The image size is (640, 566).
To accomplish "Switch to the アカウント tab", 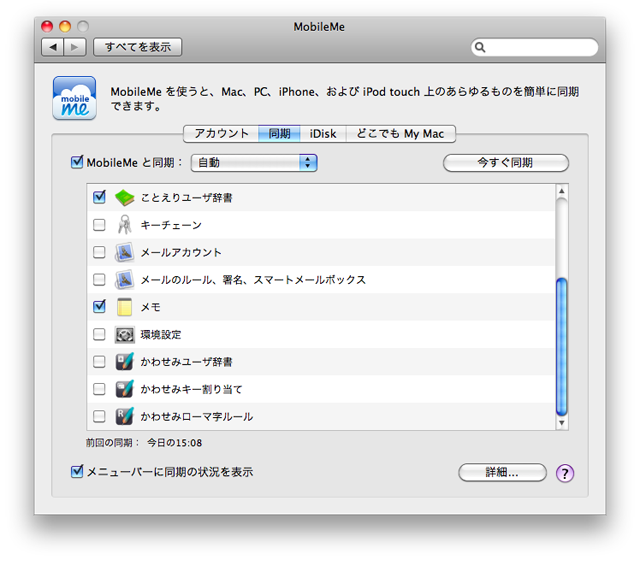I will 221,134.
